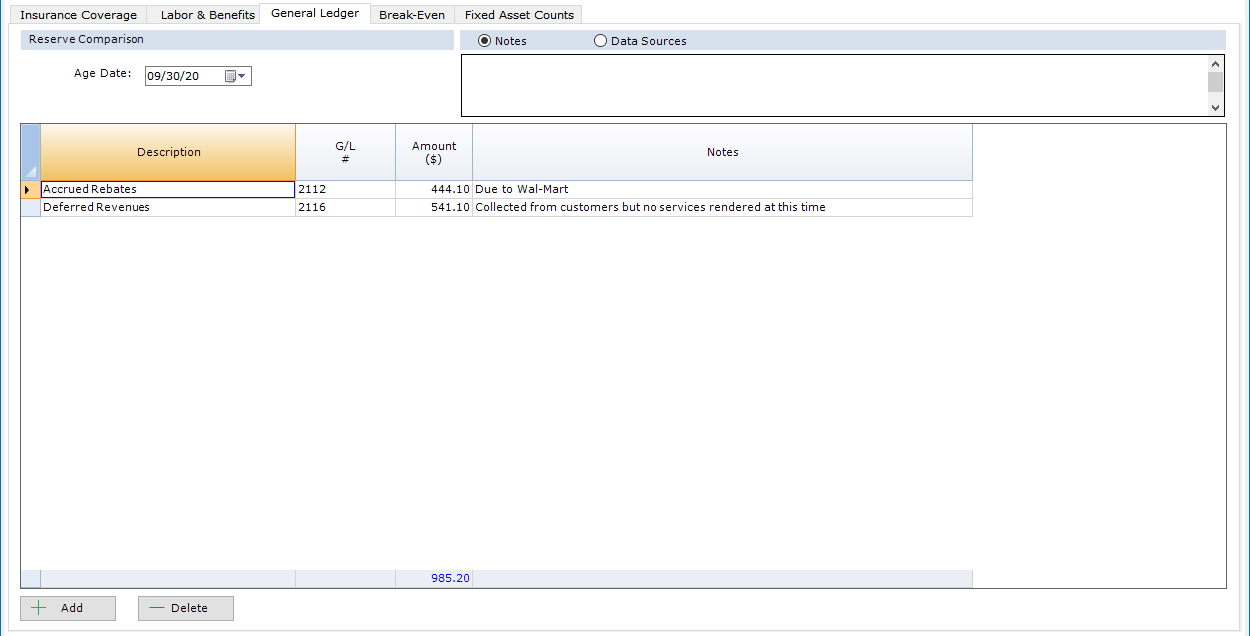Viewport: 1250px width, 636px height.
Task: Click the minus icon on Delete button
Action: (157, 608)
